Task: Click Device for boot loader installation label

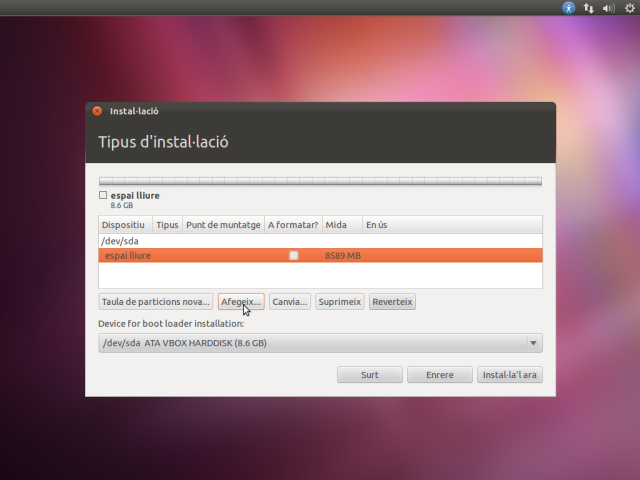Action: (171, 324)
